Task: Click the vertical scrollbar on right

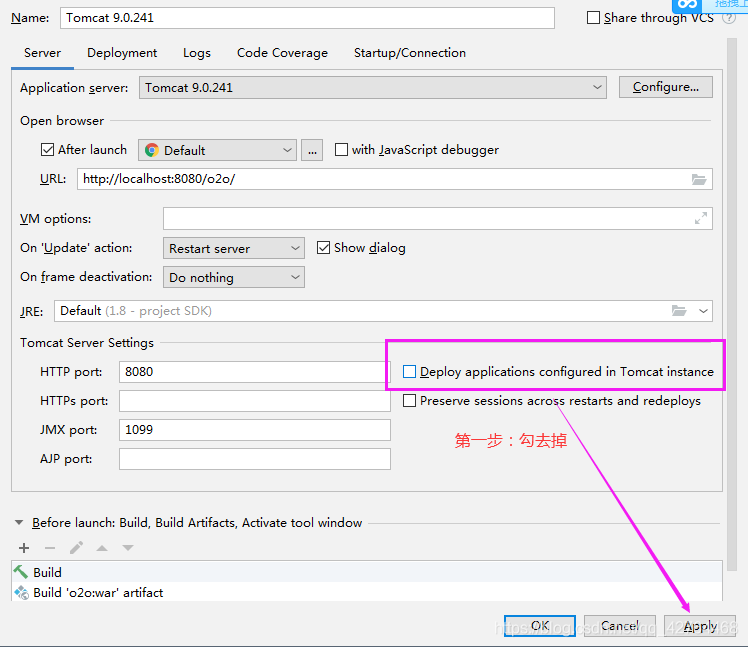Action: 731,305
